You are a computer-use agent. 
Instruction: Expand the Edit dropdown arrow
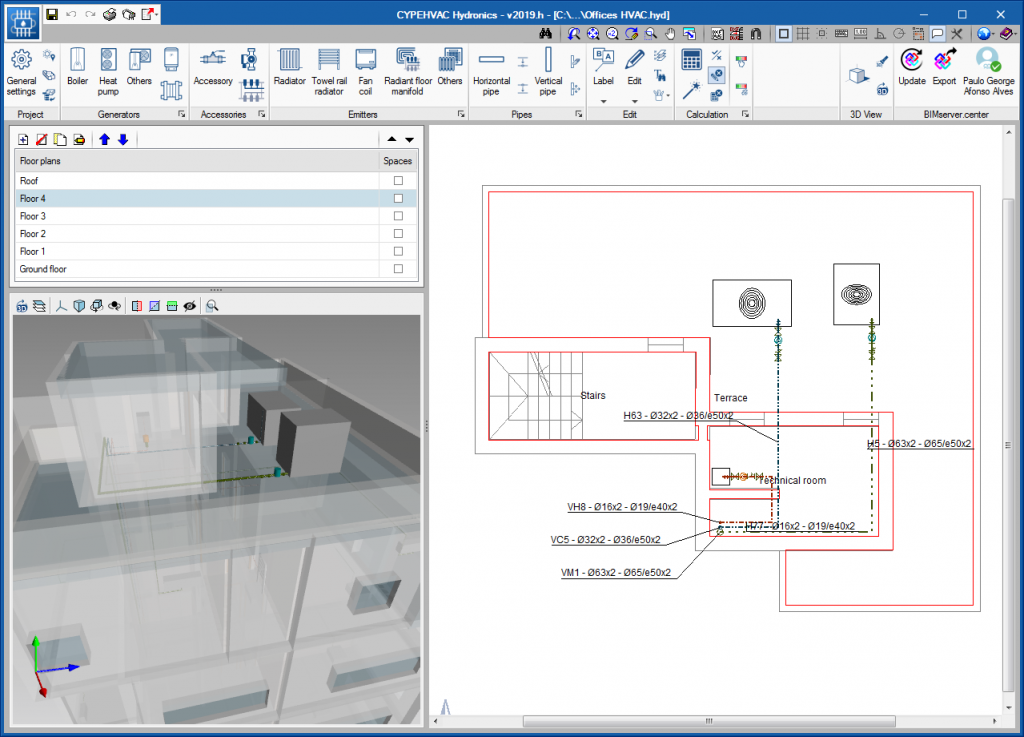634,101
